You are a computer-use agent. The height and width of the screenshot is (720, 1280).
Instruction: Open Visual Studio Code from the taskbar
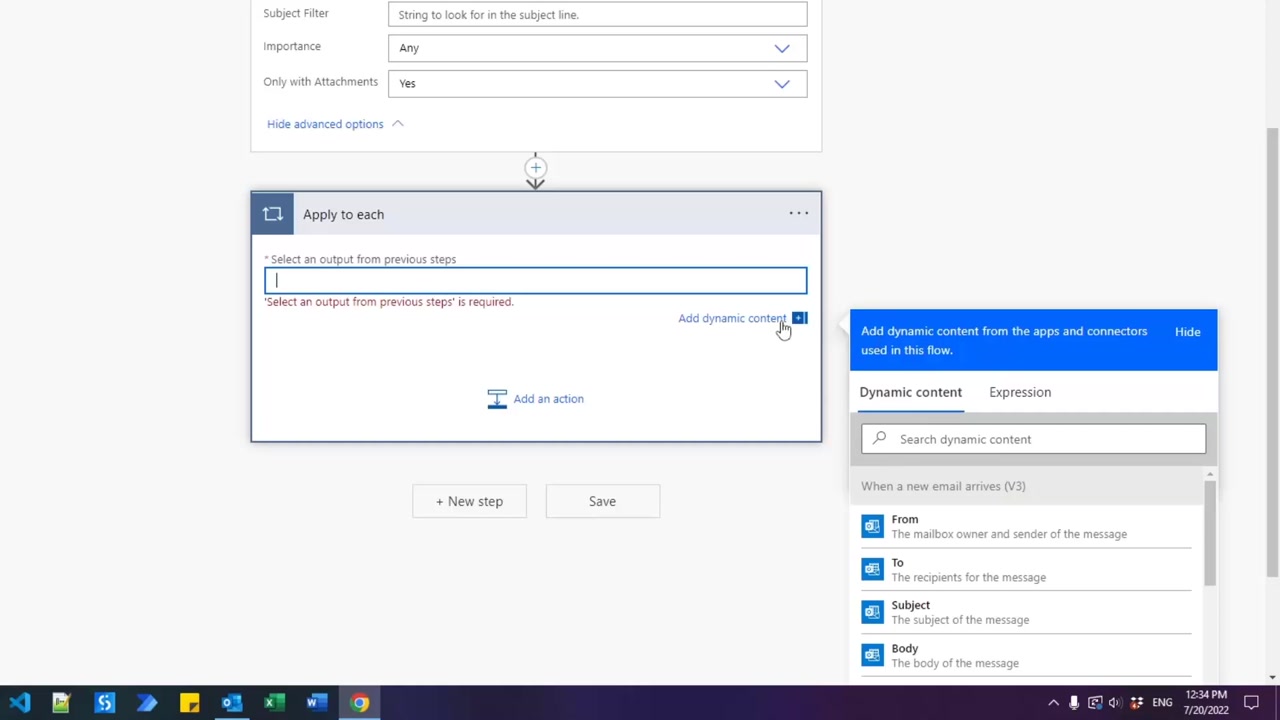(x=20, y=703)
